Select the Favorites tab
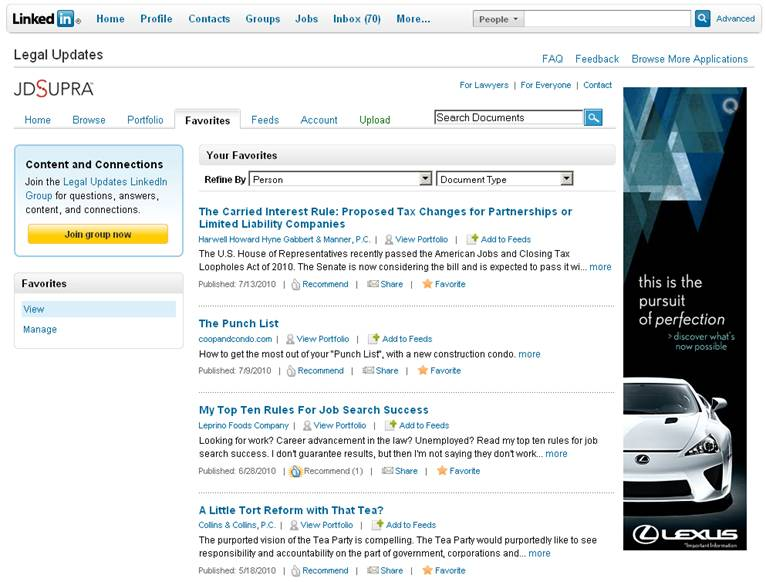The width and height of the screenshot is (766, 582). (208, 120)
